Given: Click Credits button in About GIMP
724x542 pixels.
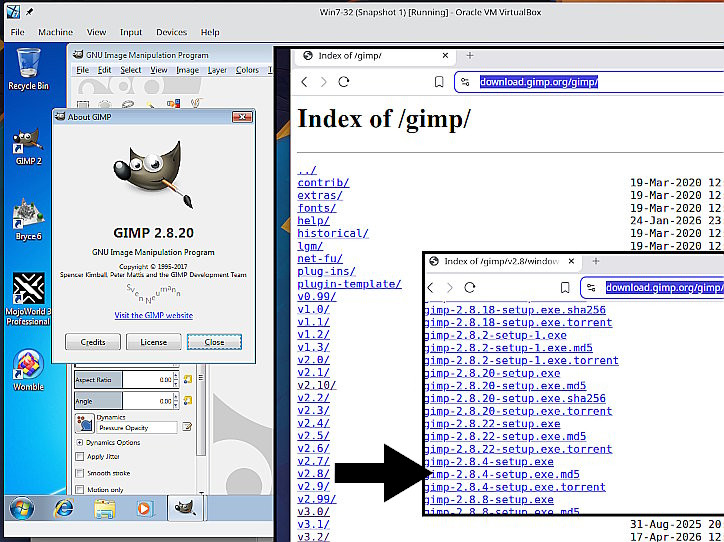Looking at the screenshot, I should tap(93, 342).
